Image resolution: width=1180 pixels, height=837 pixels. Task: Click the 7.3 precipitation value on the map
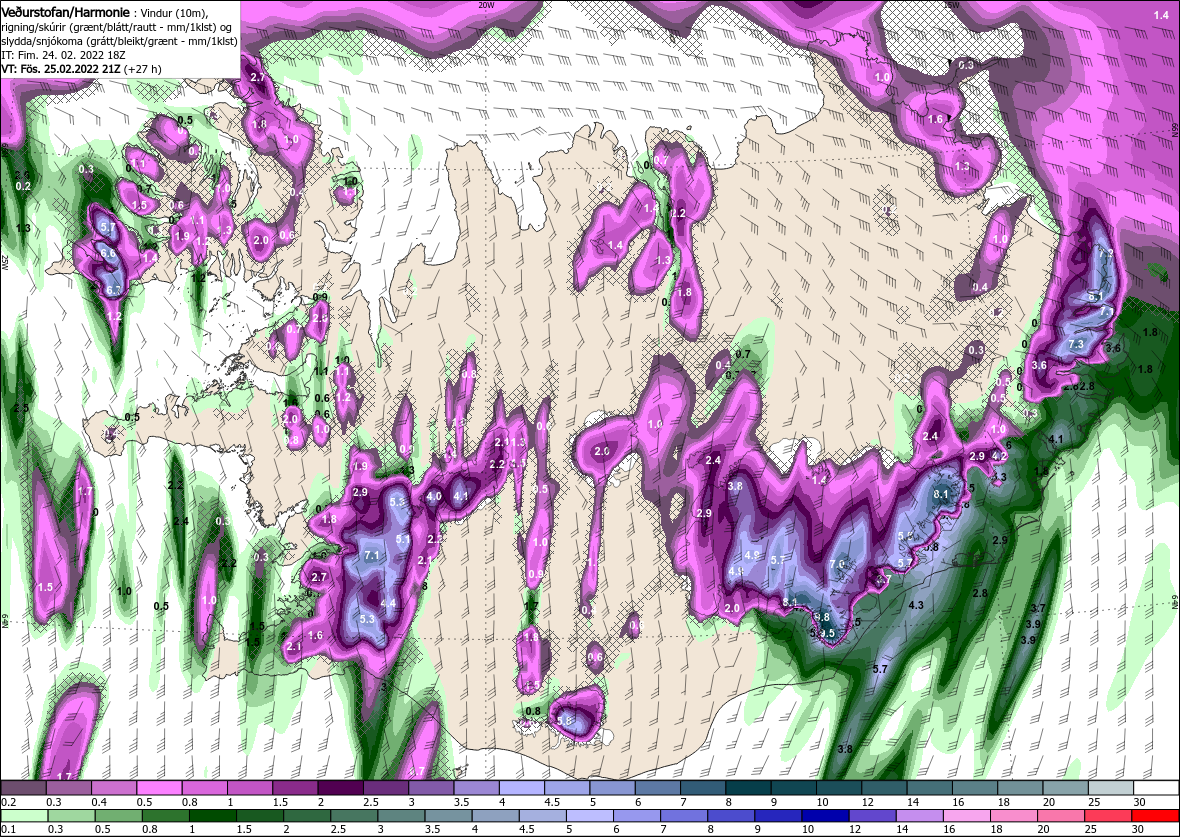tap(1075, 344)
